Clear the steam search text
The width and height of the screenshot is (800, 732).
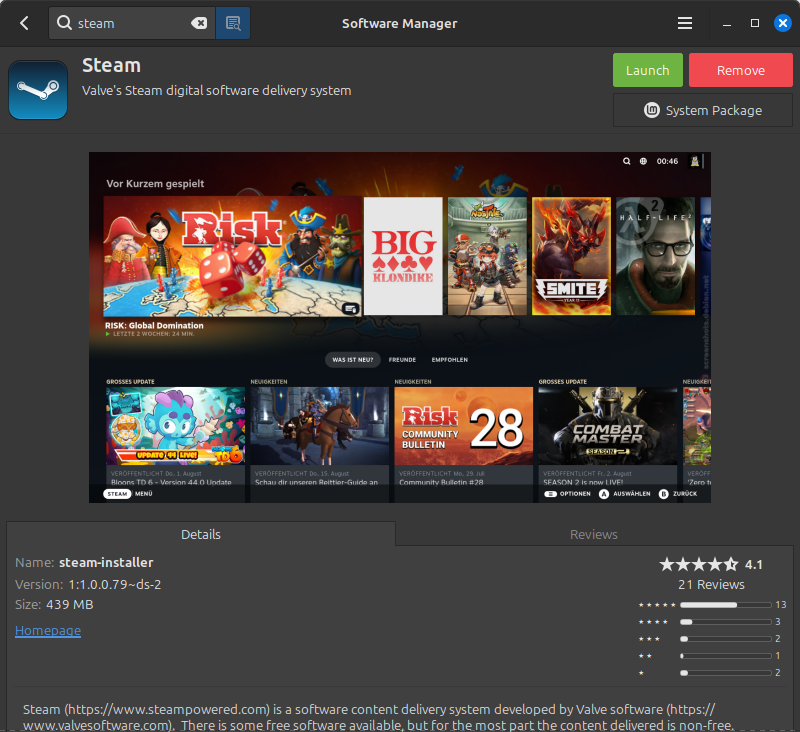click(x=199, y=23)
